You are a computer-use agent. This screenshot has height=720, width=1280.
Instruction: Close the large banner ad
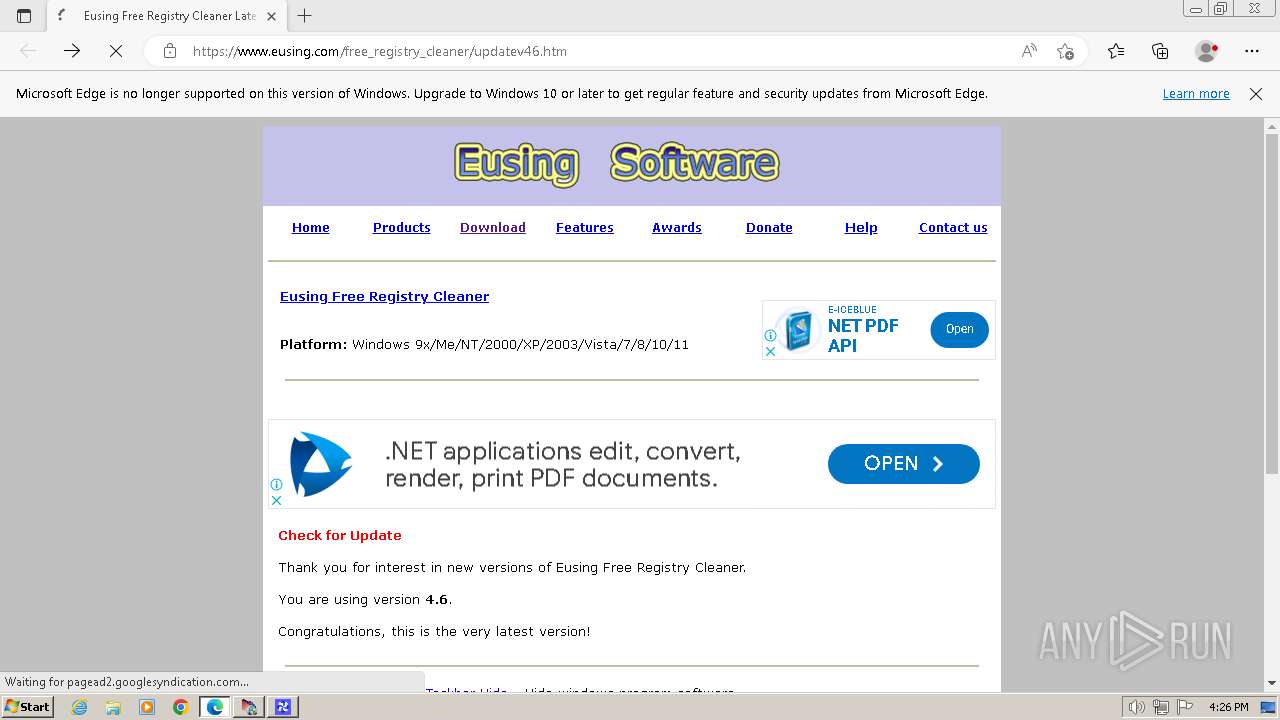pos(276,500)
